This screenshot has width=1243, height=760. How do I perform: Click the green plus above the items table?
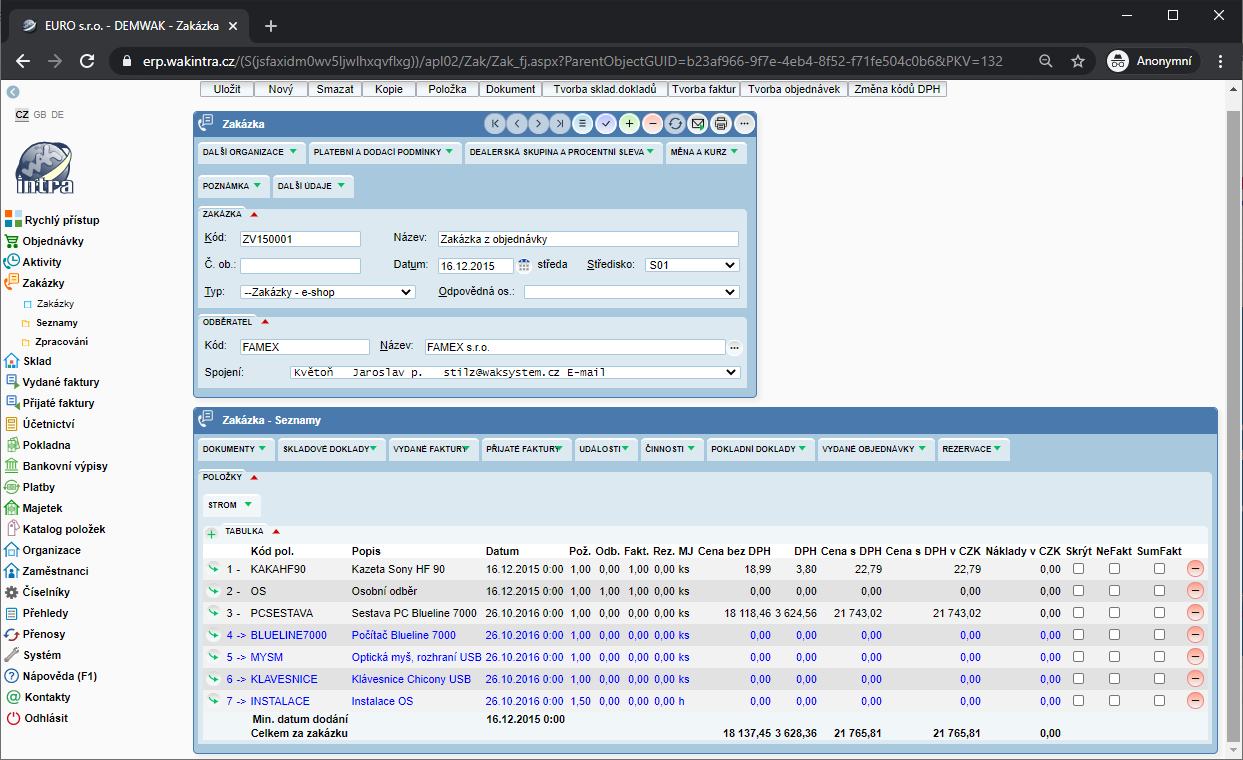point(211,533)
